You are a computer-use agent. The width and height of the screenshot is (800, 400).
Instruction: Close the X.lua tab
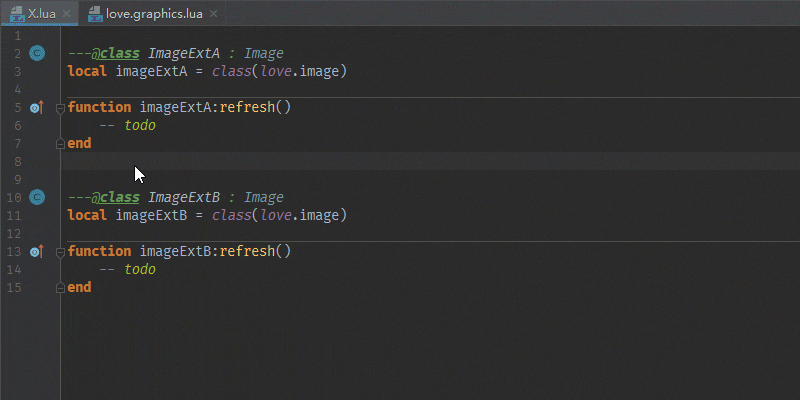click(66, 14)
